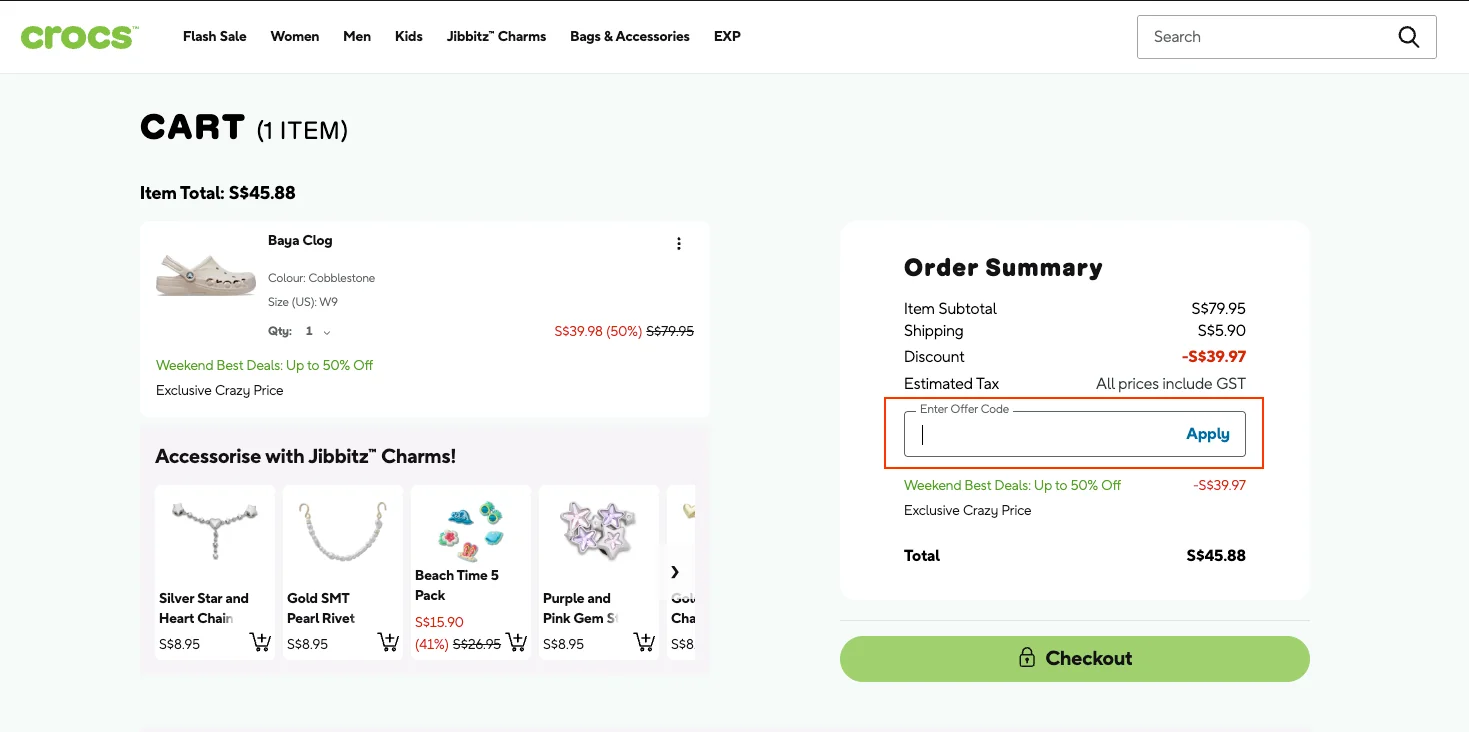Open the Baya Clog product image
The width and height of the screenshot is (1469, 732).
point(206,275)
